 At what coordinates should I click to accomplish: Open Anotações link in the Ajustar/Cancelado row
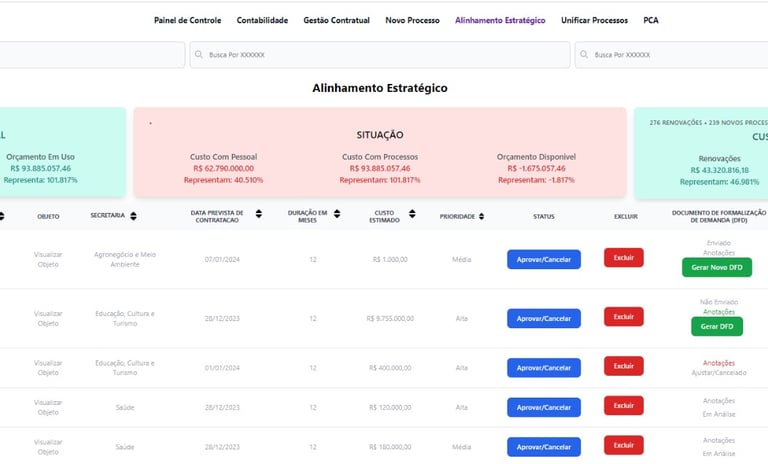(718, 363)
